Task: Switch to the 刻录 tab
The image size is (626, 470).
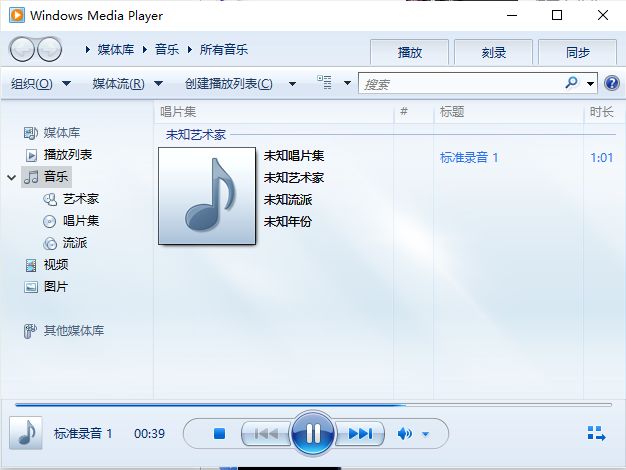Action: point(493,52)
